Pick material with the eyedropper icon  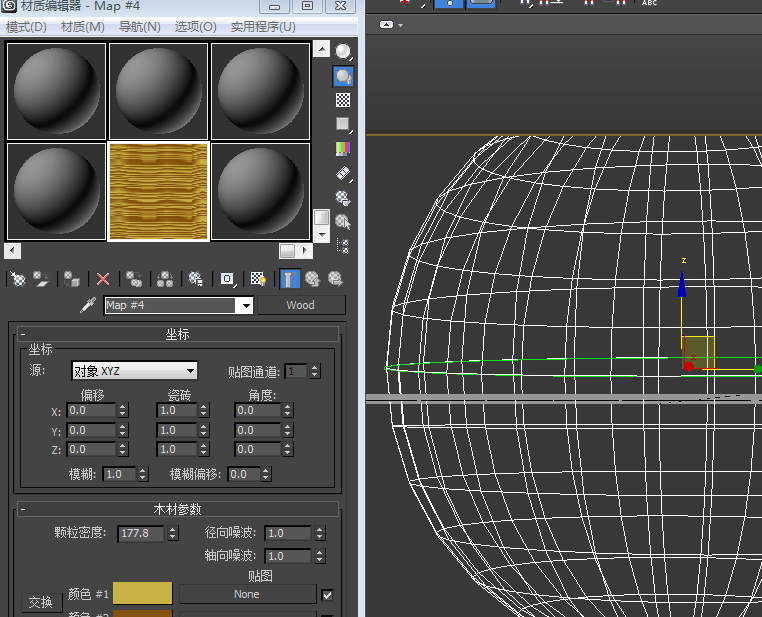(88, 305)
